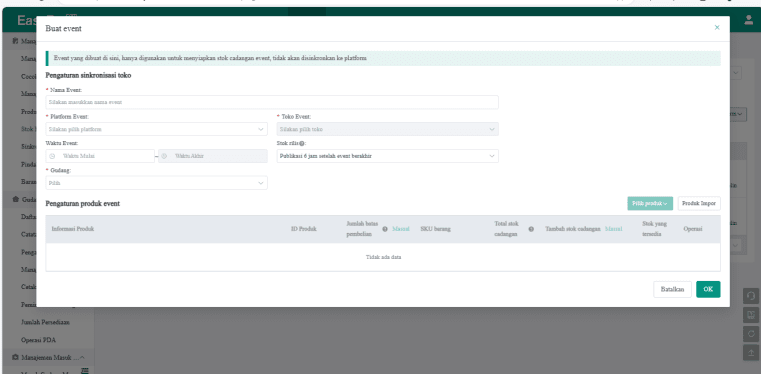Type in the Nama Event field

272,102
